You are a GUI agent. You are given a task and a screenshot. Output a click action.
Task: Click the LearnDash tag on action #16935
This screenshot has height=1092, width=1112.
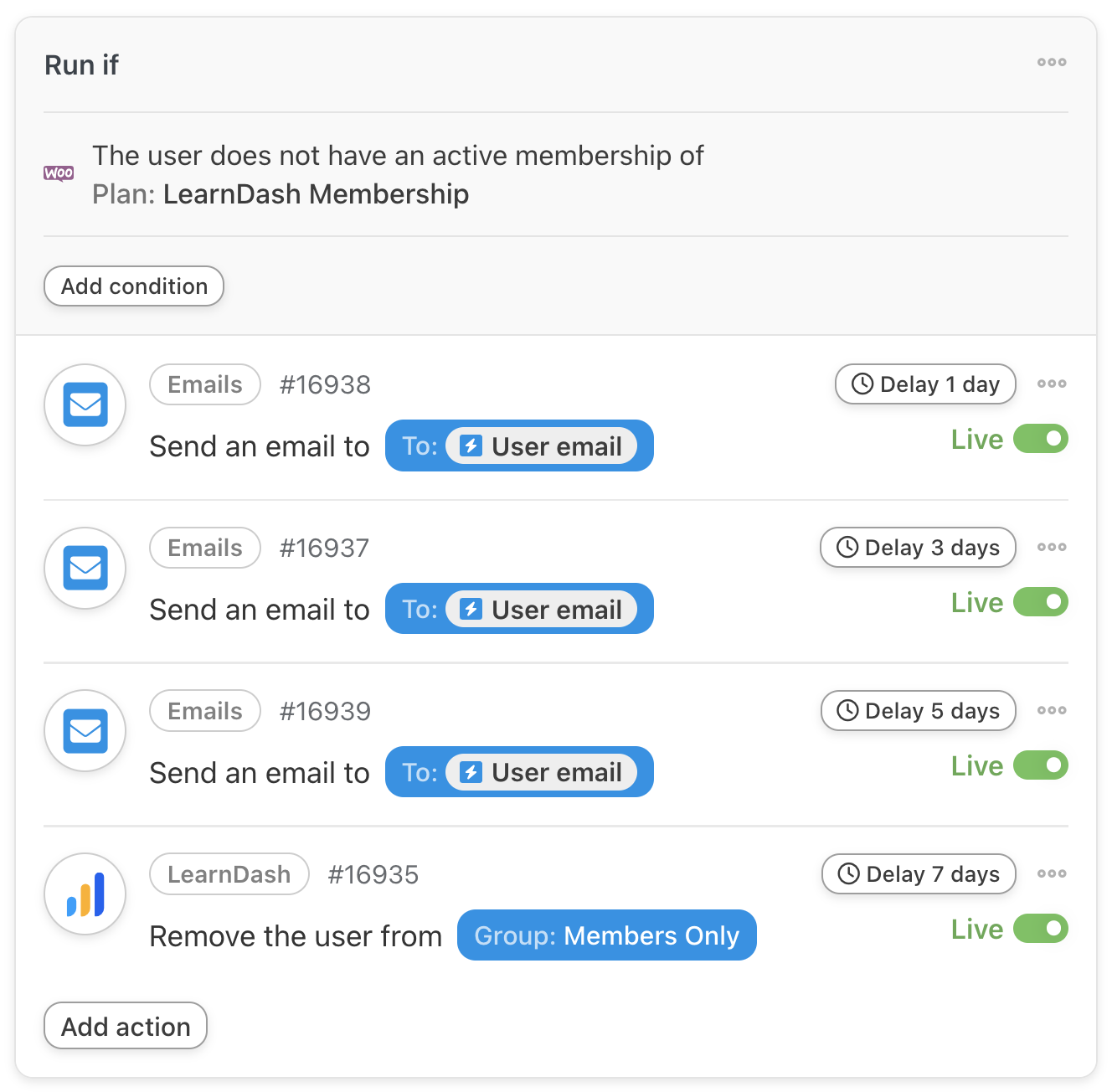click(x=229, y=874)
